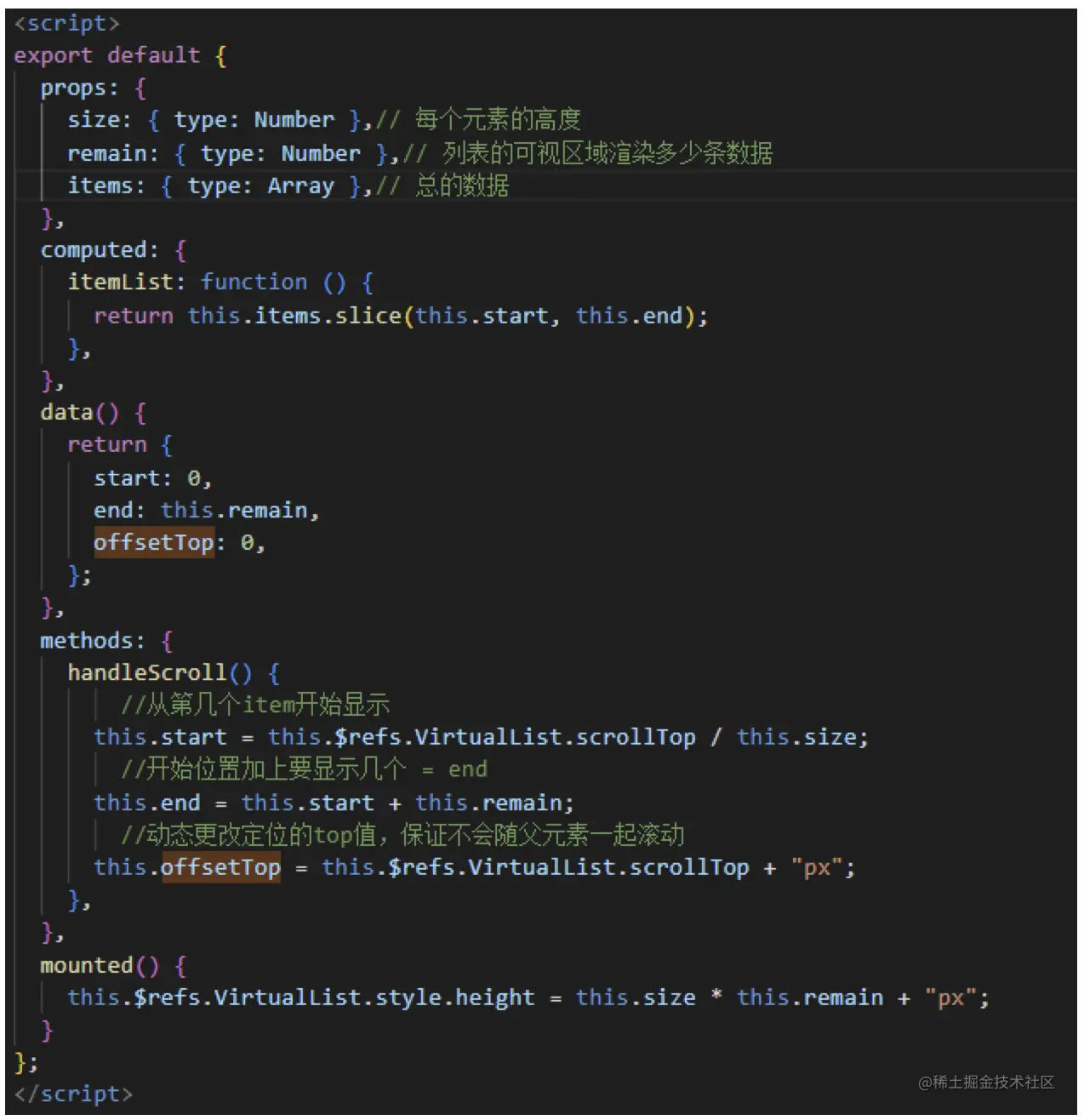The width and height of the screenshot is (1084, 1120).
Task: Click the comment about '动态更改定位的top值'
Action: [402, 835]
